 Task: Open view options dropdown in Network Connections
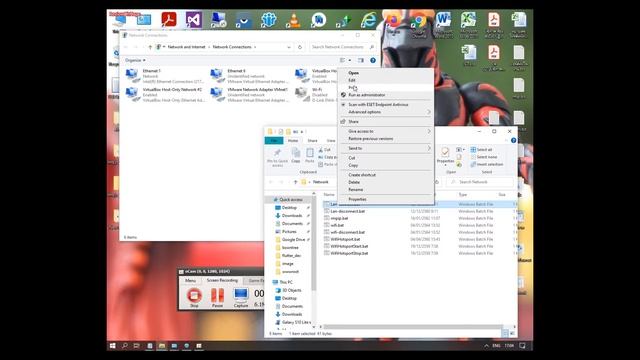[350, 60]
